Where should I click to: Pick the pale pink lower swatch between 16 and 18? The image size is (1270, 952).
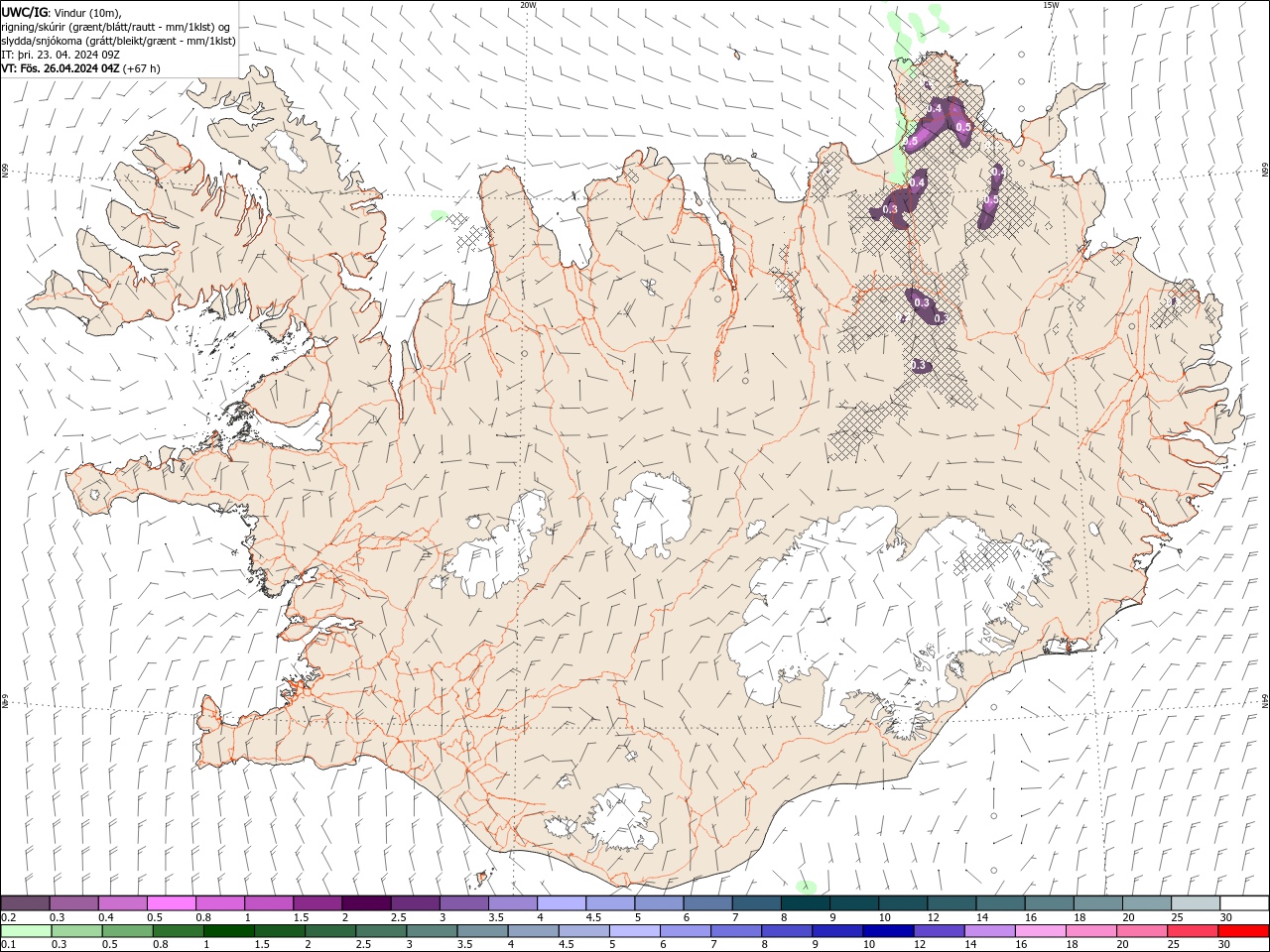[1041, 931]
